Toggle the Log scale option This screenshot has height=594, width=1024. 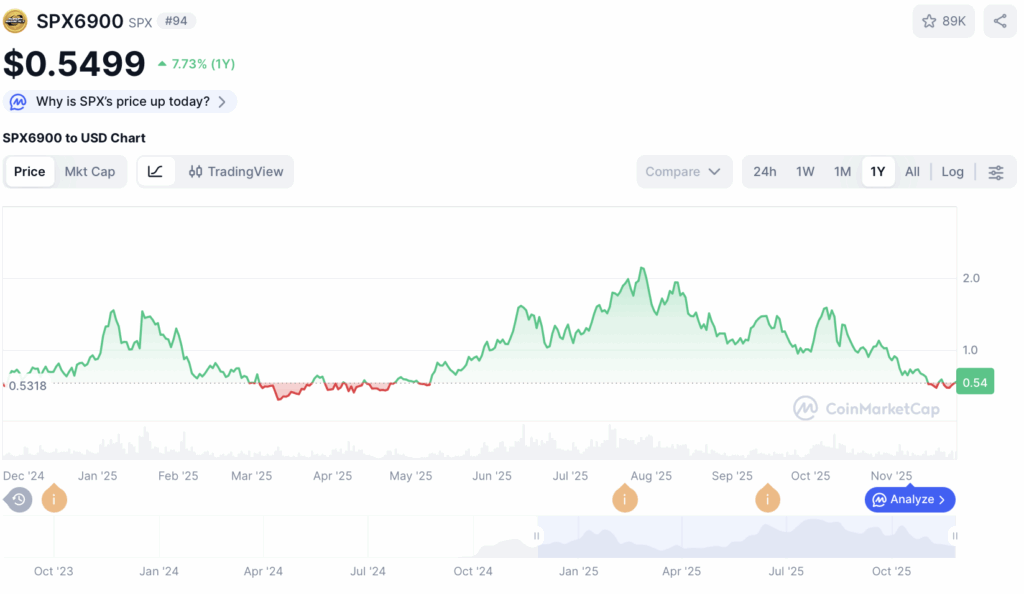tap(952, 172)
